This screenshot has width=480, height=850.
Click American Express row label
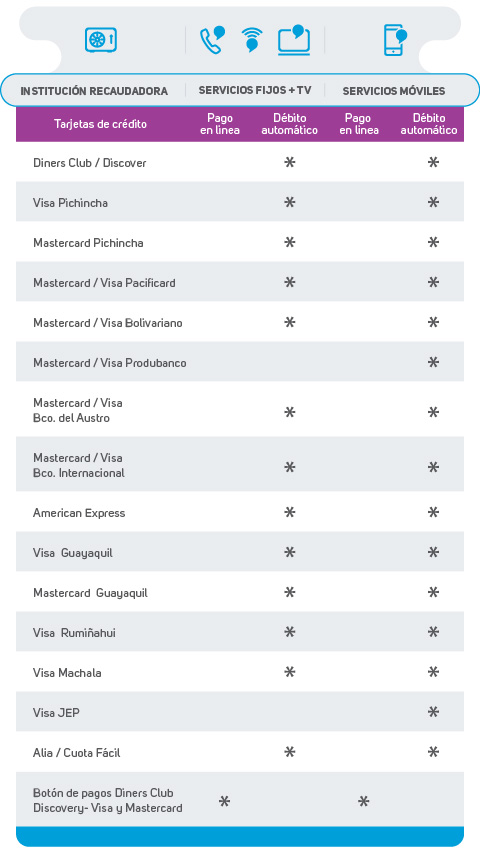[79, 513]
